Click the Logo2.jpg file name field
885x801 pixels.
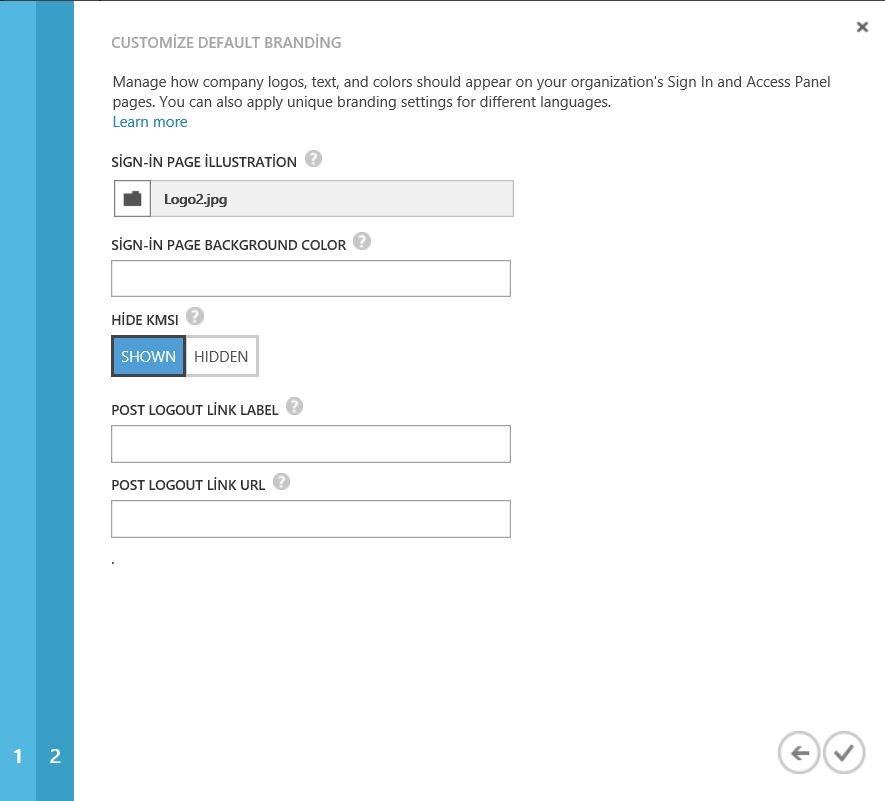(x=331, y=199)
